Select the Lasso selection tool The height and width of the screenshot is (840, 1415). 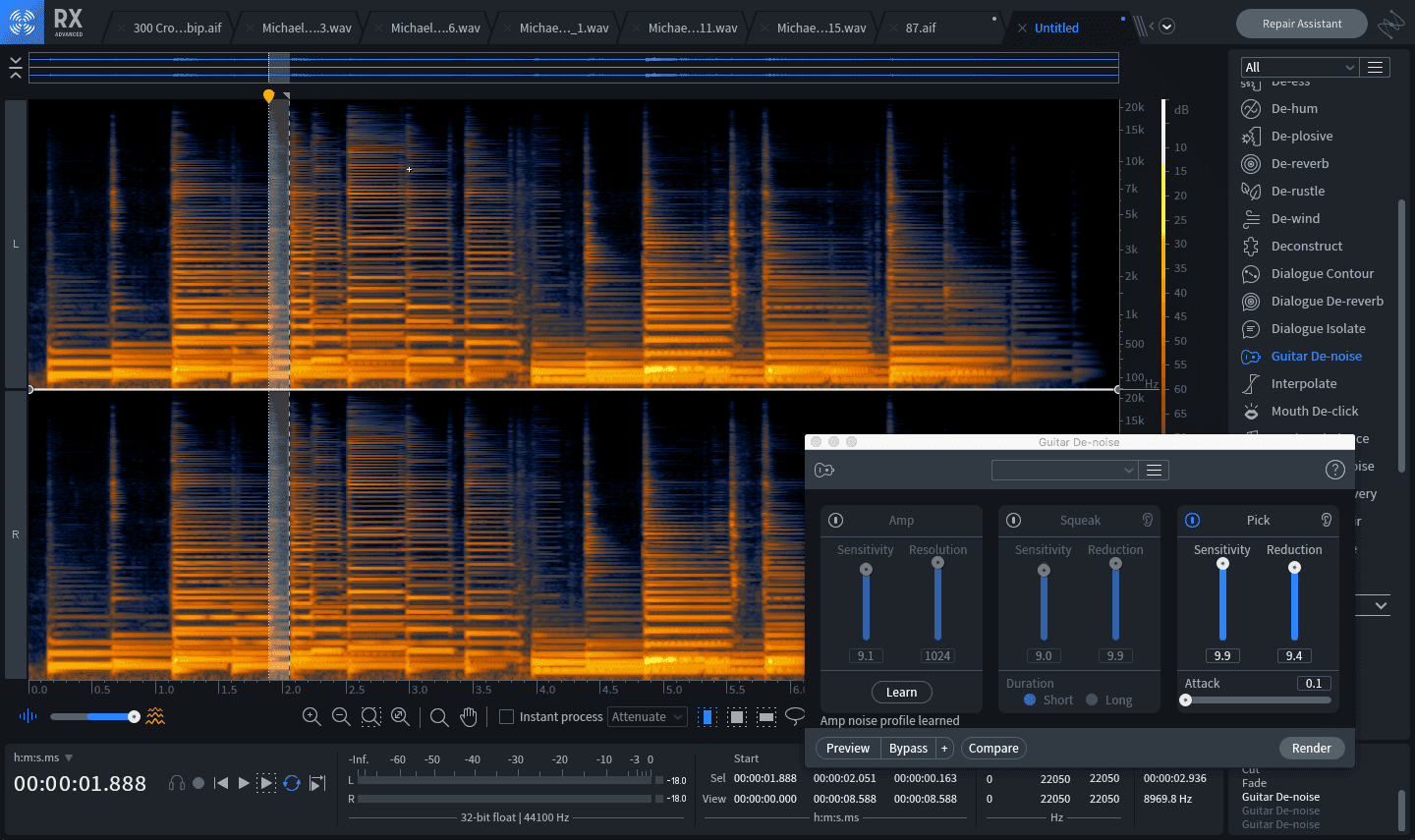[x=795, y=715]
